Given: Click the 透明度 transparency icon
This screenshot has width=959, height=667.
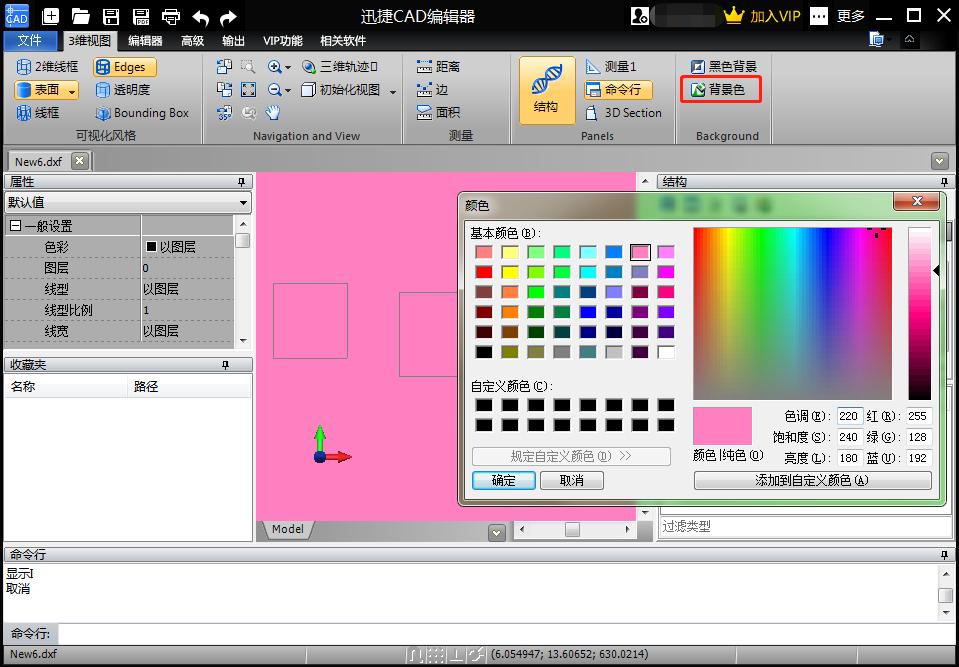Looking at the screenshot, I should 122,90.
